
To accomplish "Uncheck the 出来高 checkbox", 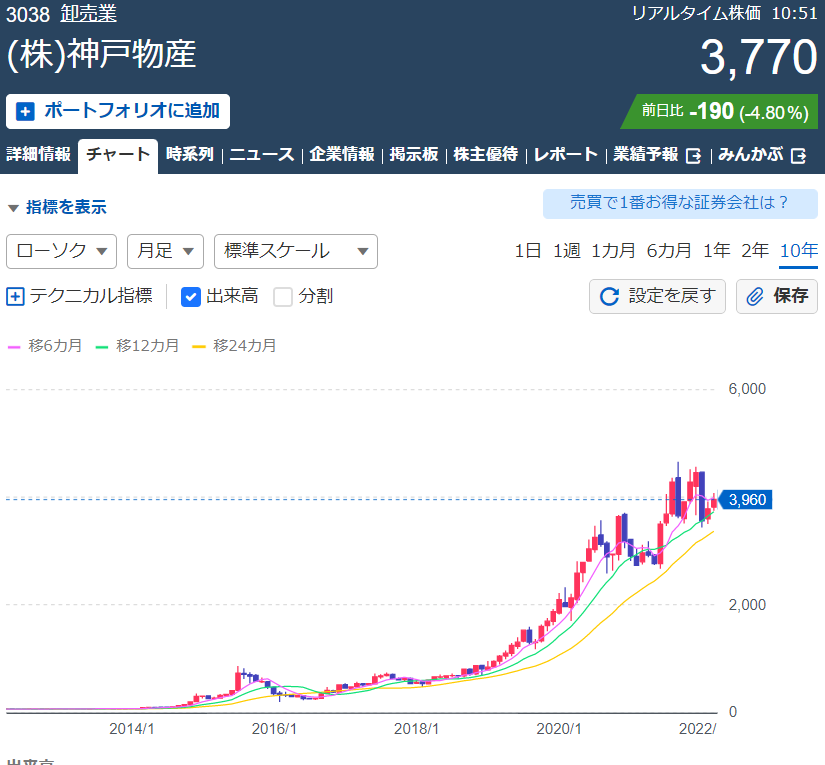I will click(191, 296).
